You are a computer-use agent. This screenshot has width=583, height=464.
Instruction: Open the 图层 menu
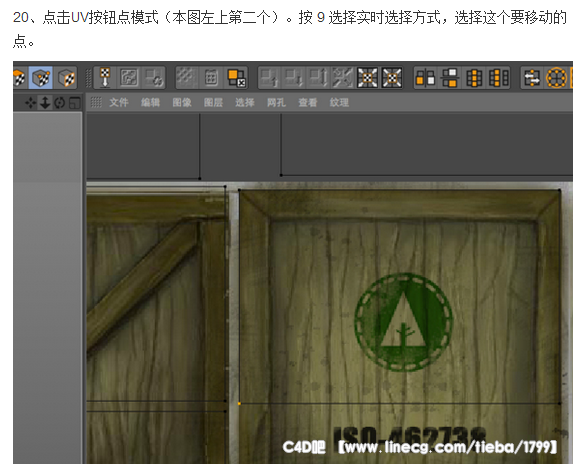coord(213,102)
